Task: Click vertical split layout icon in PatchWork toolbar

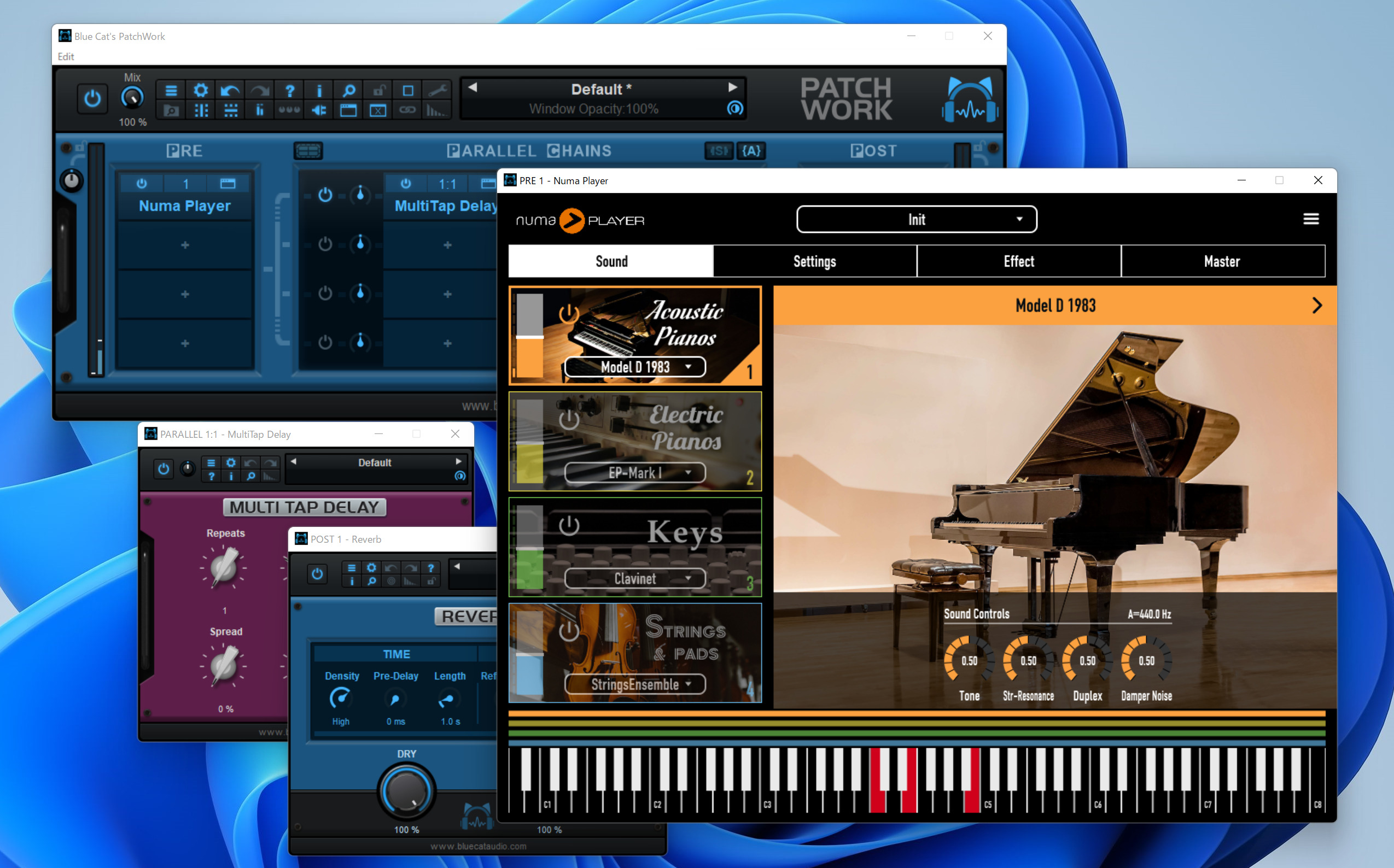Action: [201, 110]
